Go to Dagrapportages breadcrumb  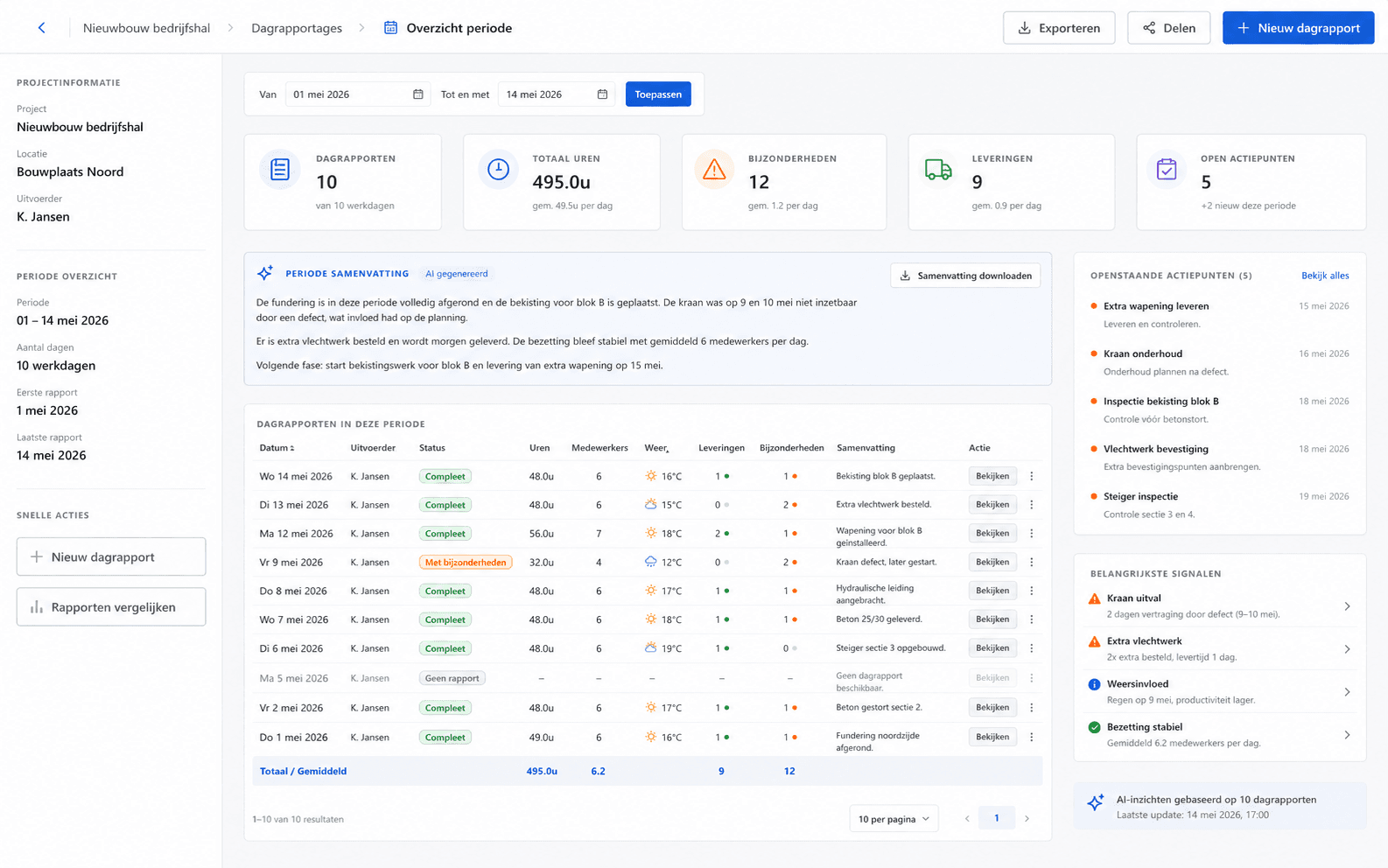point(297,28)
